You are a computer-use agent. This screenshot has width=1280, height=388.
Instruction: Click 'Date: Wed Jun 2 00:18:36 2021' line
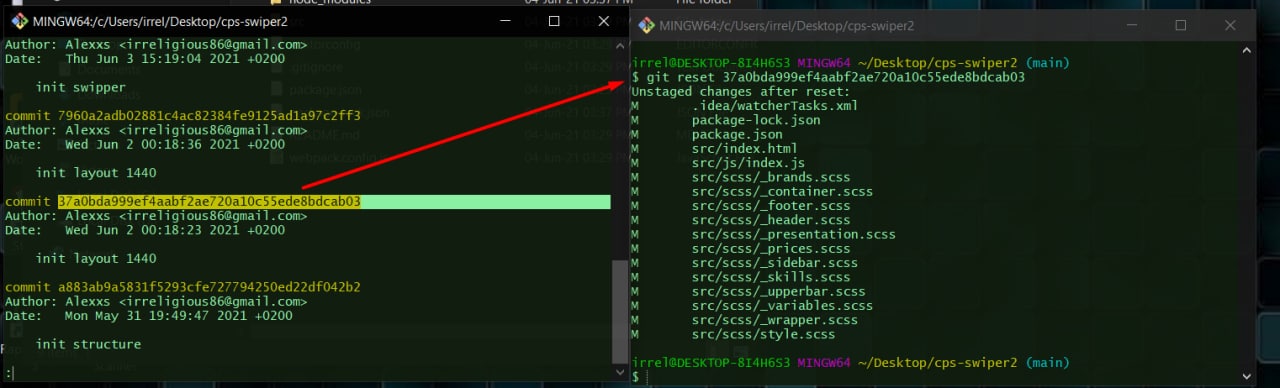pos(145,144)
